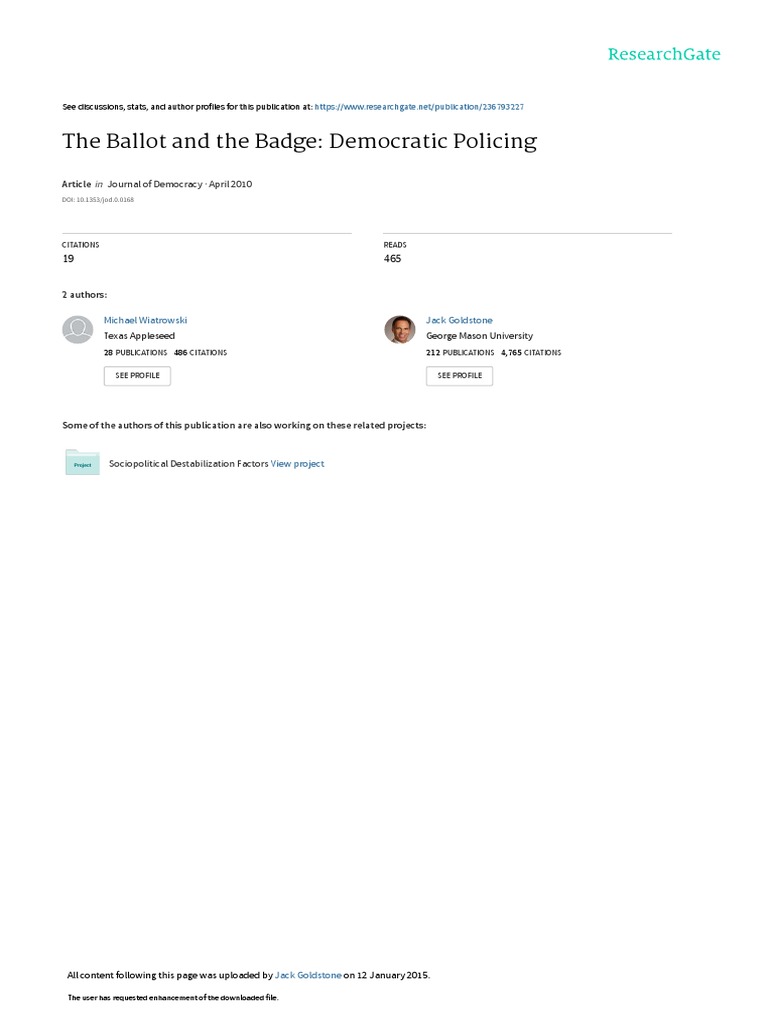Image resolution: width=768 pixels, height=1024 pixels.
Task: Click Jack Goldstone link in upload notice
Action: [308, 975]
